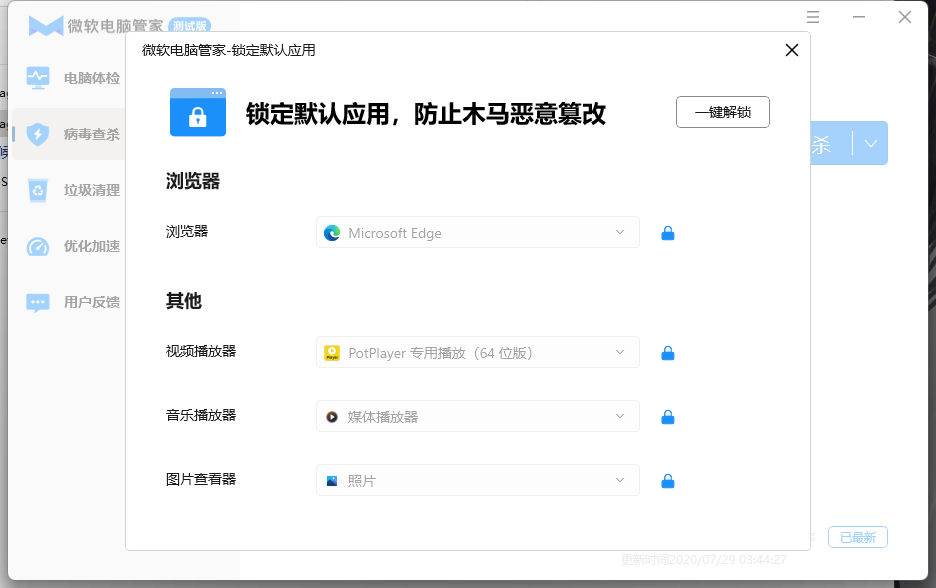Screen dimensions: 936x588
Task: Expand the 浏览器 dropdown arrow
Action: pos(620,233)
